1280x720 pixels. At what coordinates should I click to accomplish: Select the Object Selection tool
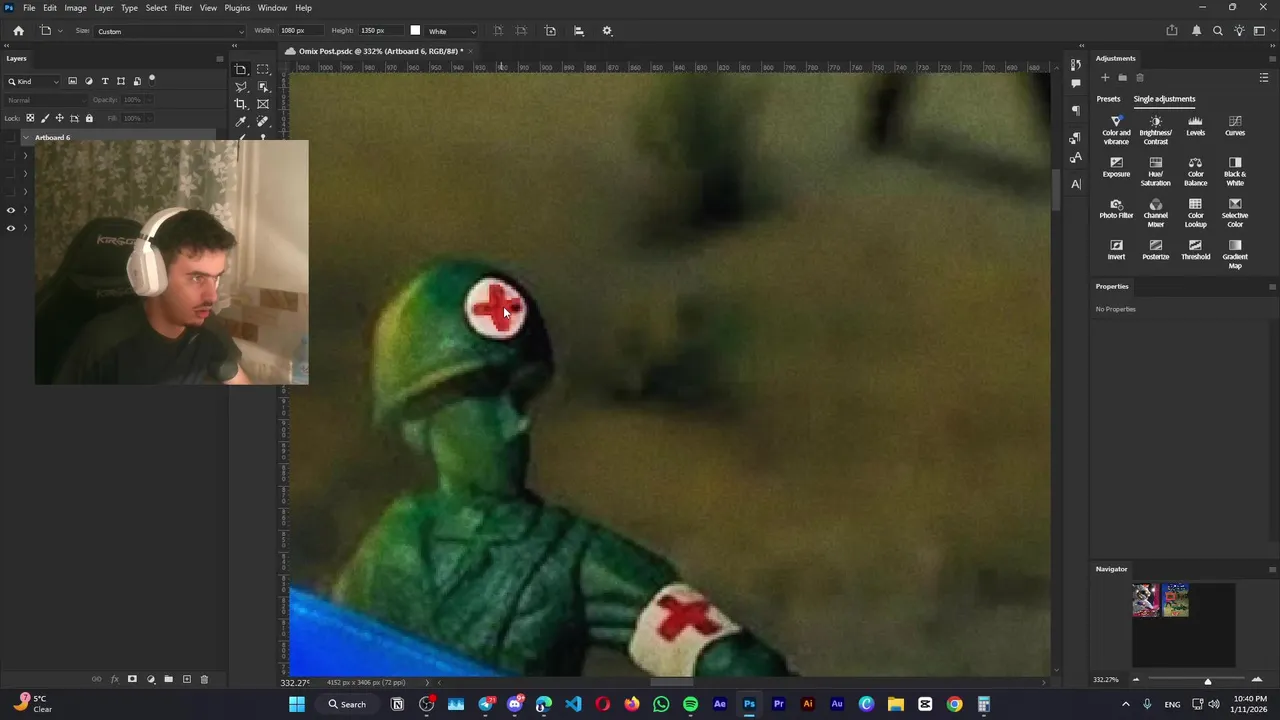click(x=263, y=87)
